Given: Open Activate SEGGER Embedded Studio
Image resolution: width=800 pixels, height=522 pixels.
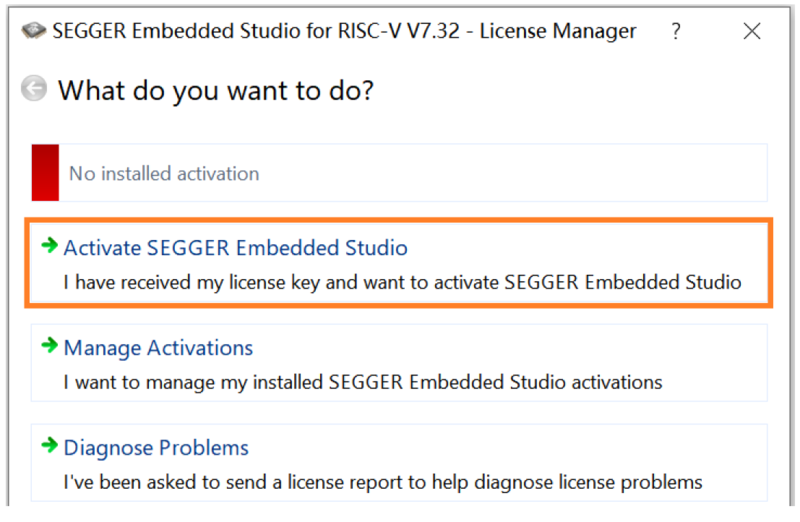Looking at the screenshot, I should pyautogui.click(x=235, y=247).
